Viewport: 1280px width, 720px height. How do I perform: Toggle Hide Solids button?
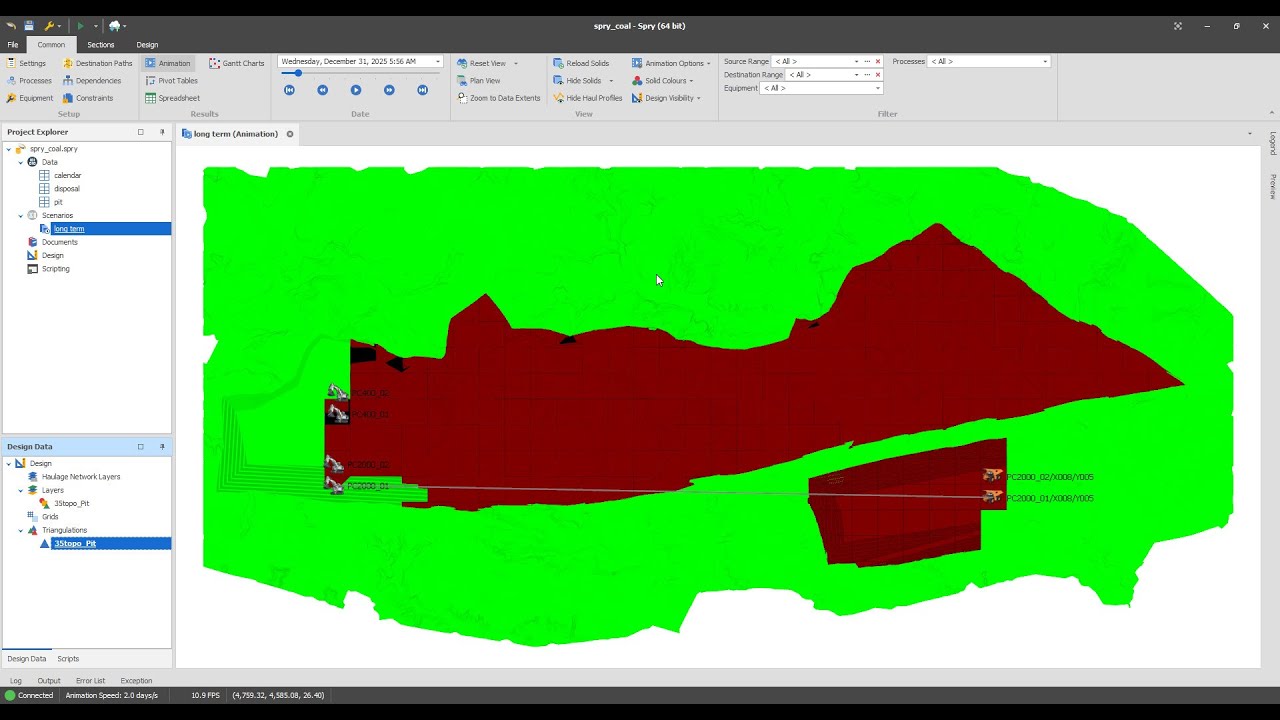[578, 81]
